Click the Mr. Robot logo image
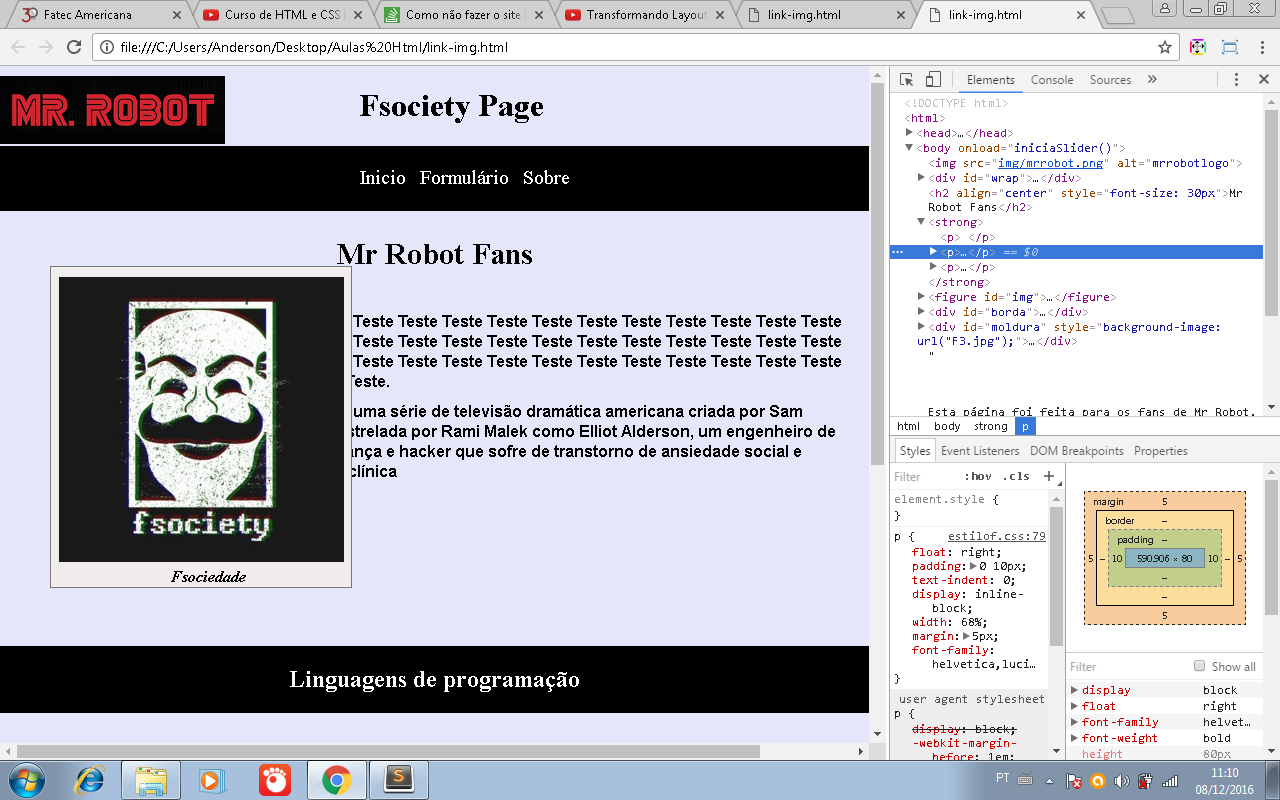The width and height of the screenshot is (1280, 800). pos(112,110)
